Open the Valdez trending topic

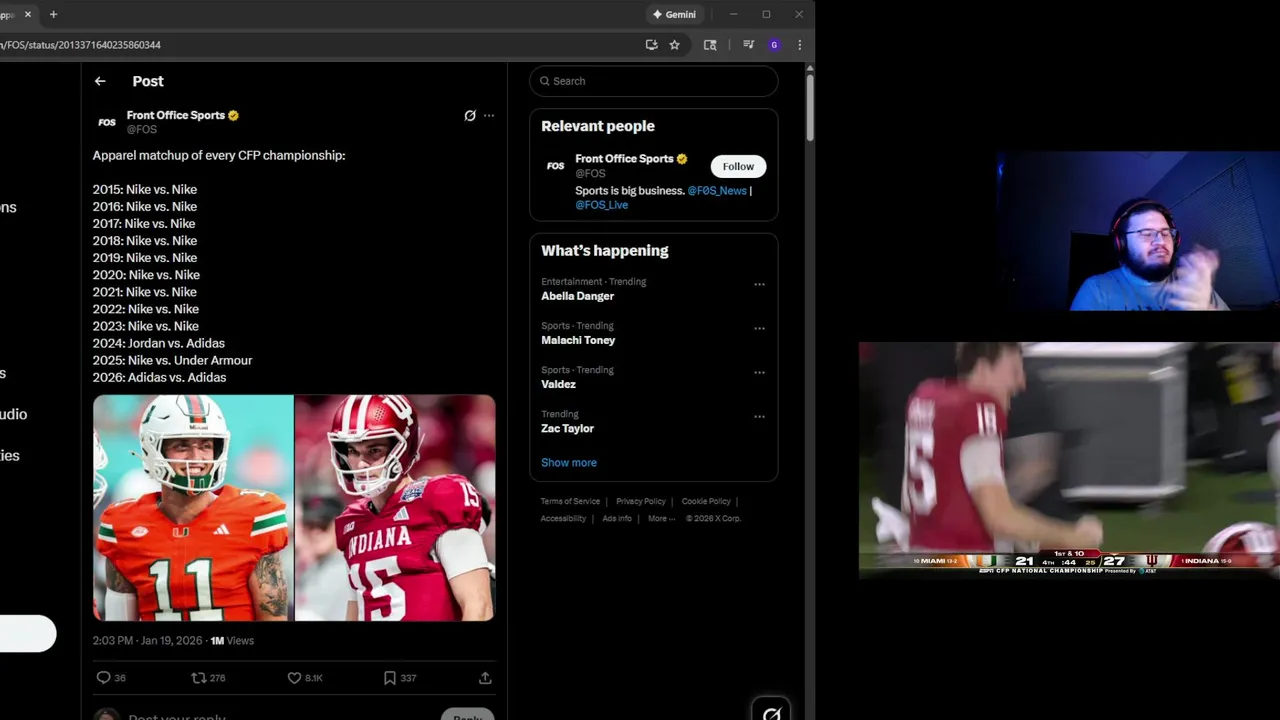(558, 385)
